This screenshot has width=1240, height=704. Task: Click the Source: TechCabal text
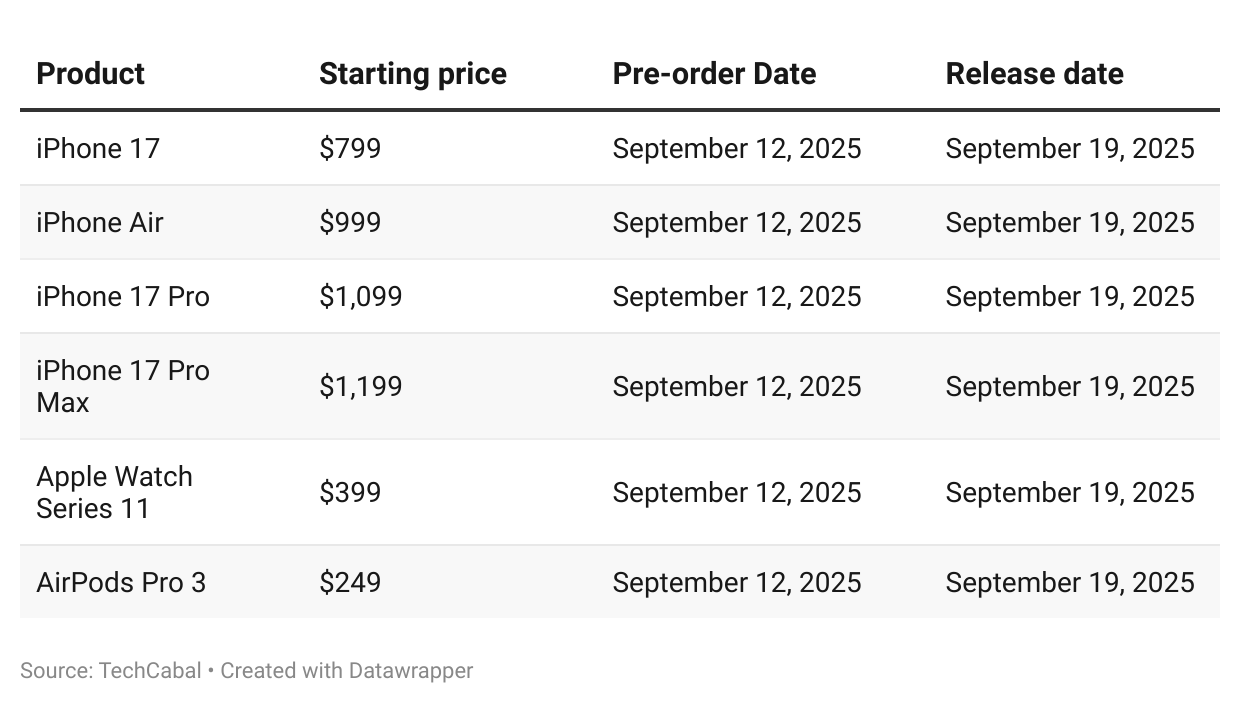pyautogui.click(x=110, y=670)
